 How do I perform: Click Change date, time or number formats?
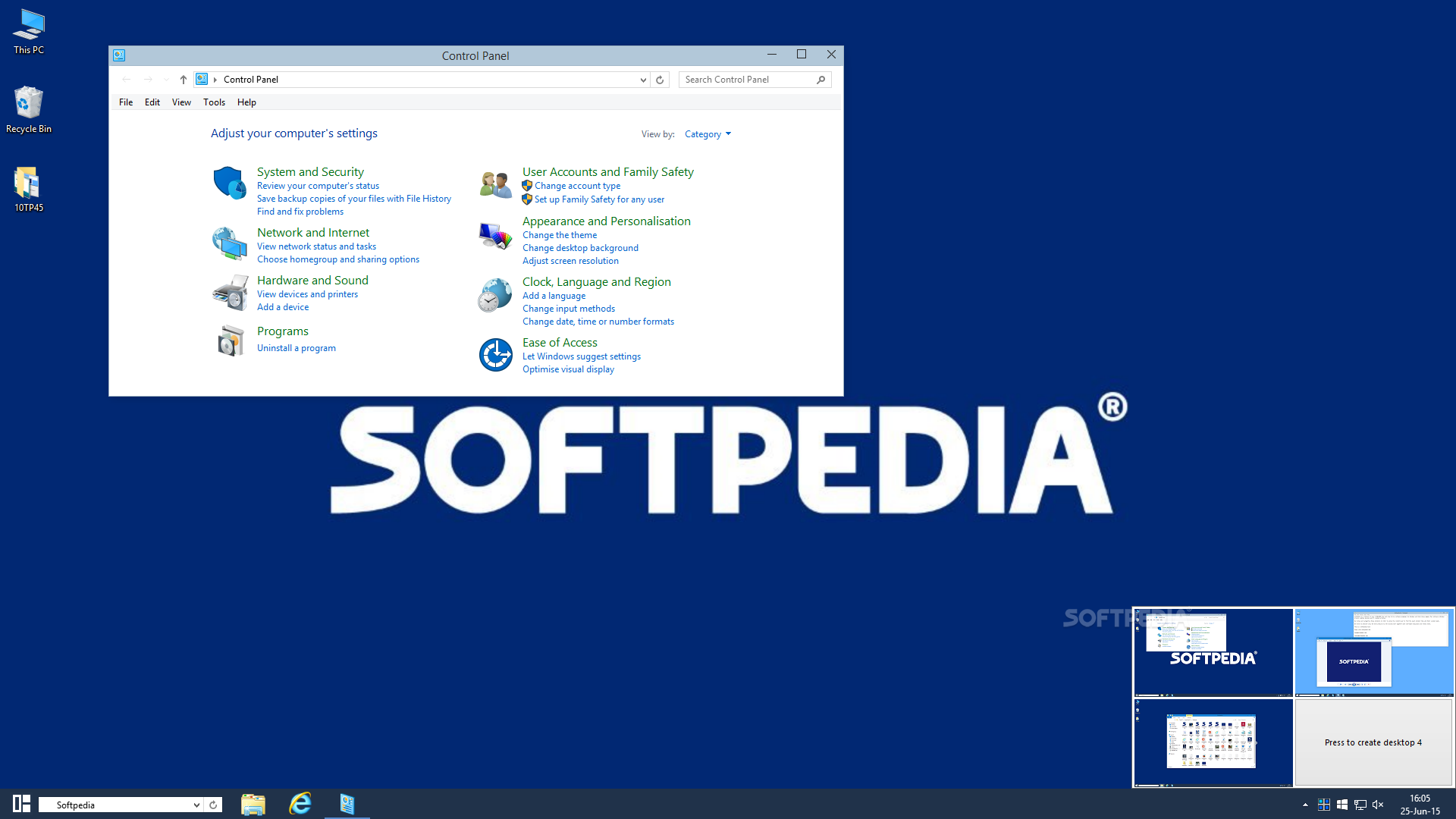pyautogui.click(x=598, y=322)
